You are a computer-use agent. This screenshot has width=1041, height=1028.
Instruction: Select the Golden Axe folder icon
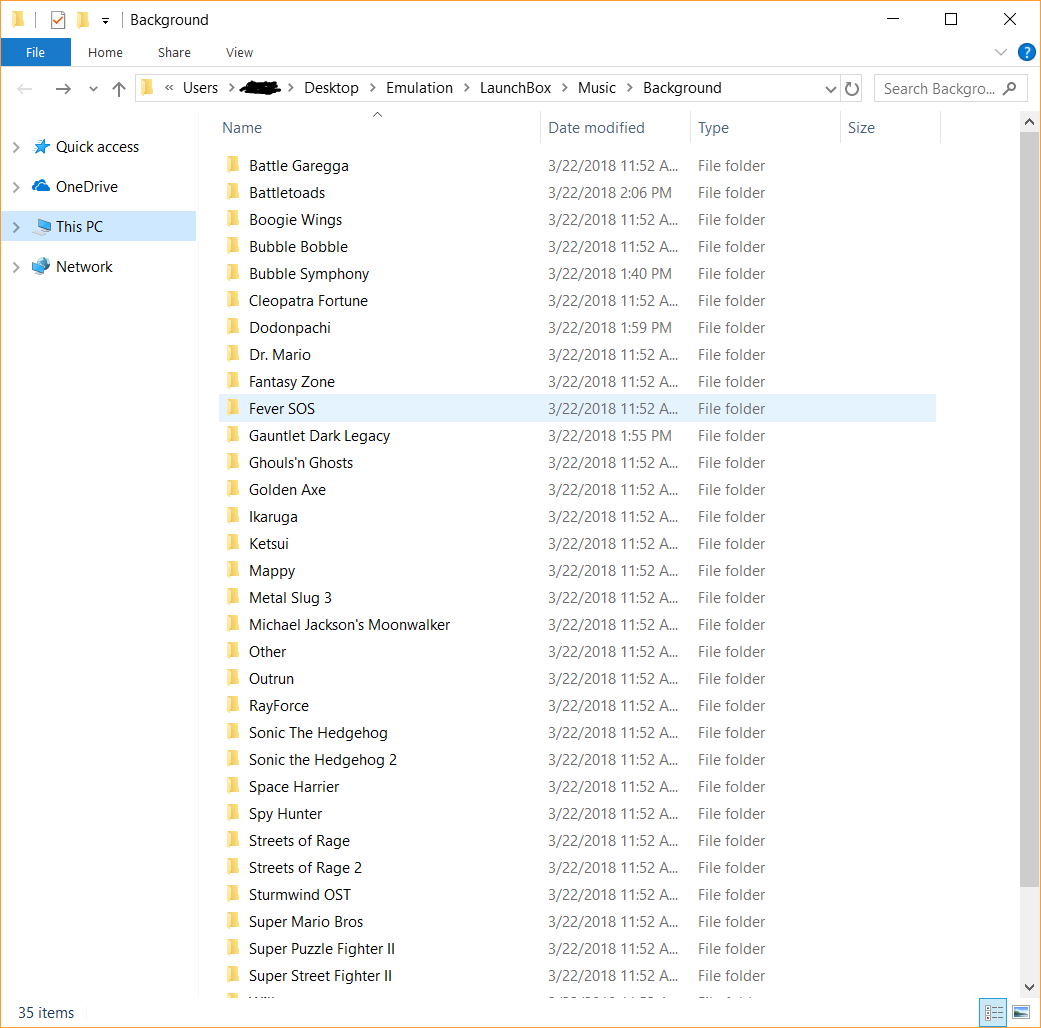coord(233,489)
